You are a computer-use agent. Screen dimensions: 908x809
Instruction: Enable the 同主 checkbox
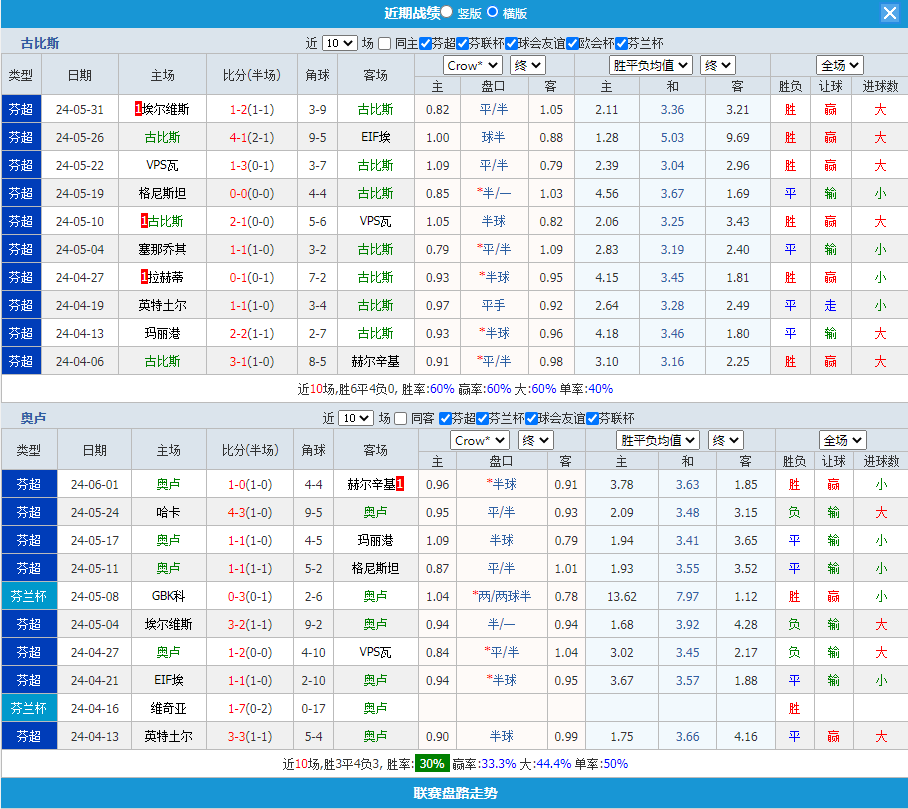pos(385,43)
